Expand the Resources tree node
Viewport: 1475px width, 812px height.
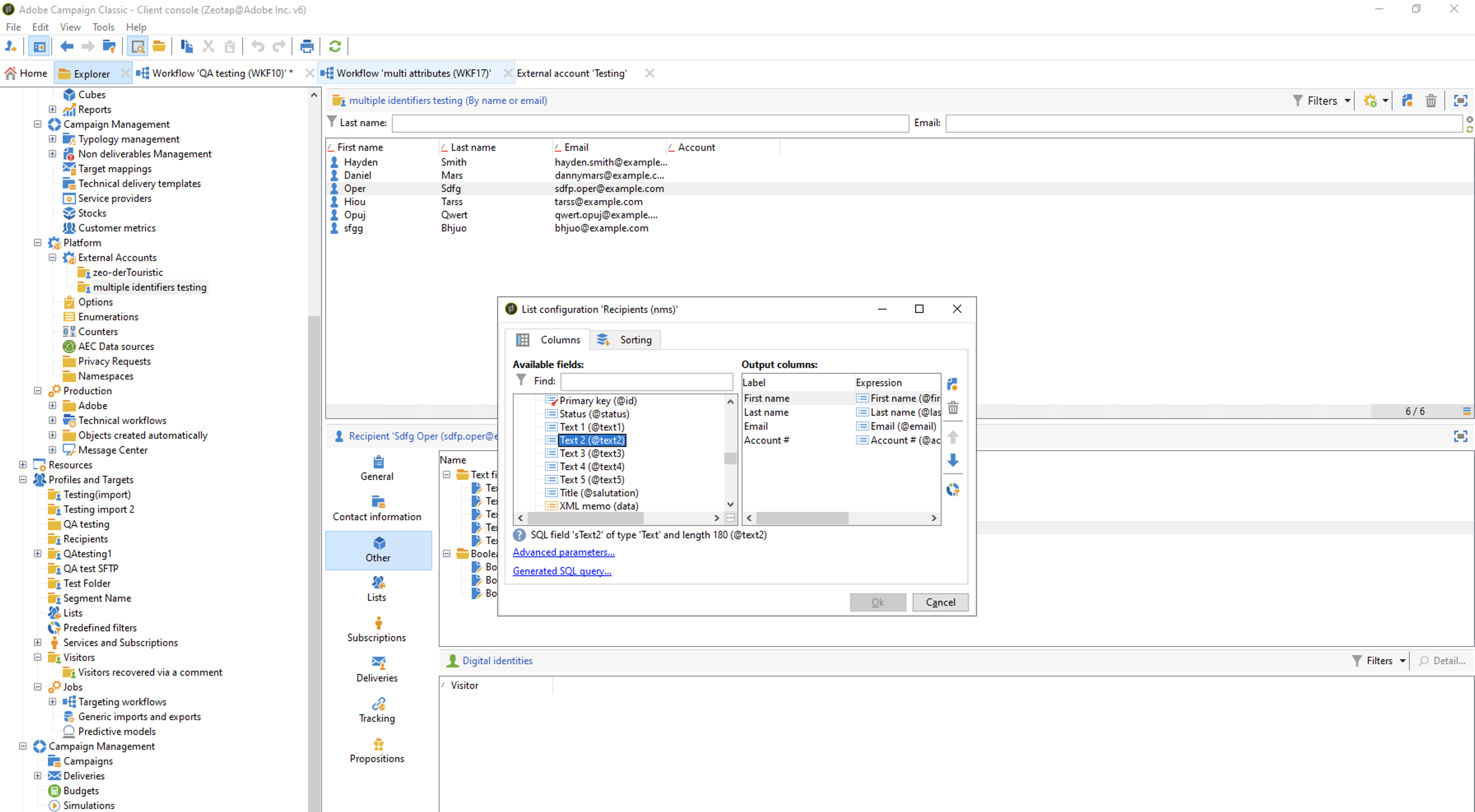[x=23, y=464]
